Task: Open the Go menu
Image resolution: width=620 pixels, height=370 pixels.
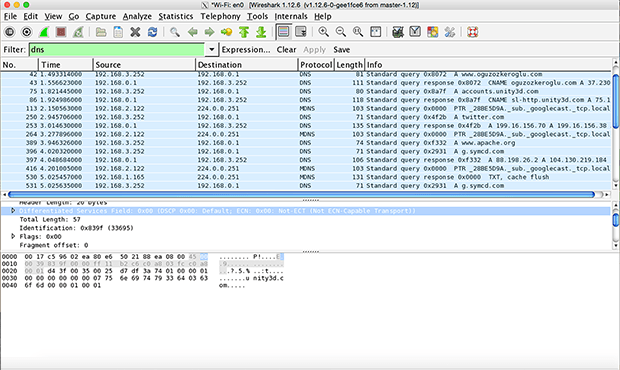Action: point(74,16)
